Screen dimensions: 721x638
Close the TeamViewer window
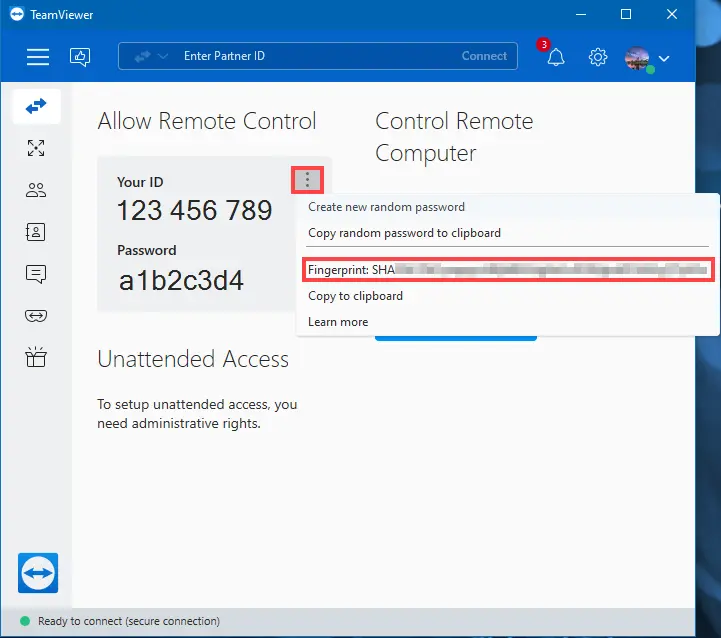[x=672, y=14]
